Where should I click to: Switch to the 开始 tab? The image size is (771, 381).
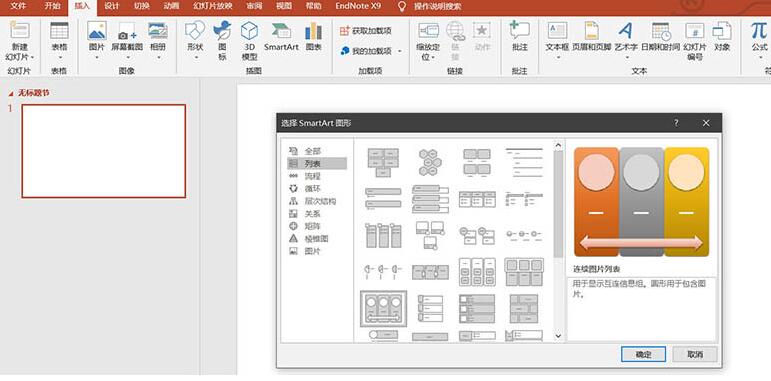52,6
